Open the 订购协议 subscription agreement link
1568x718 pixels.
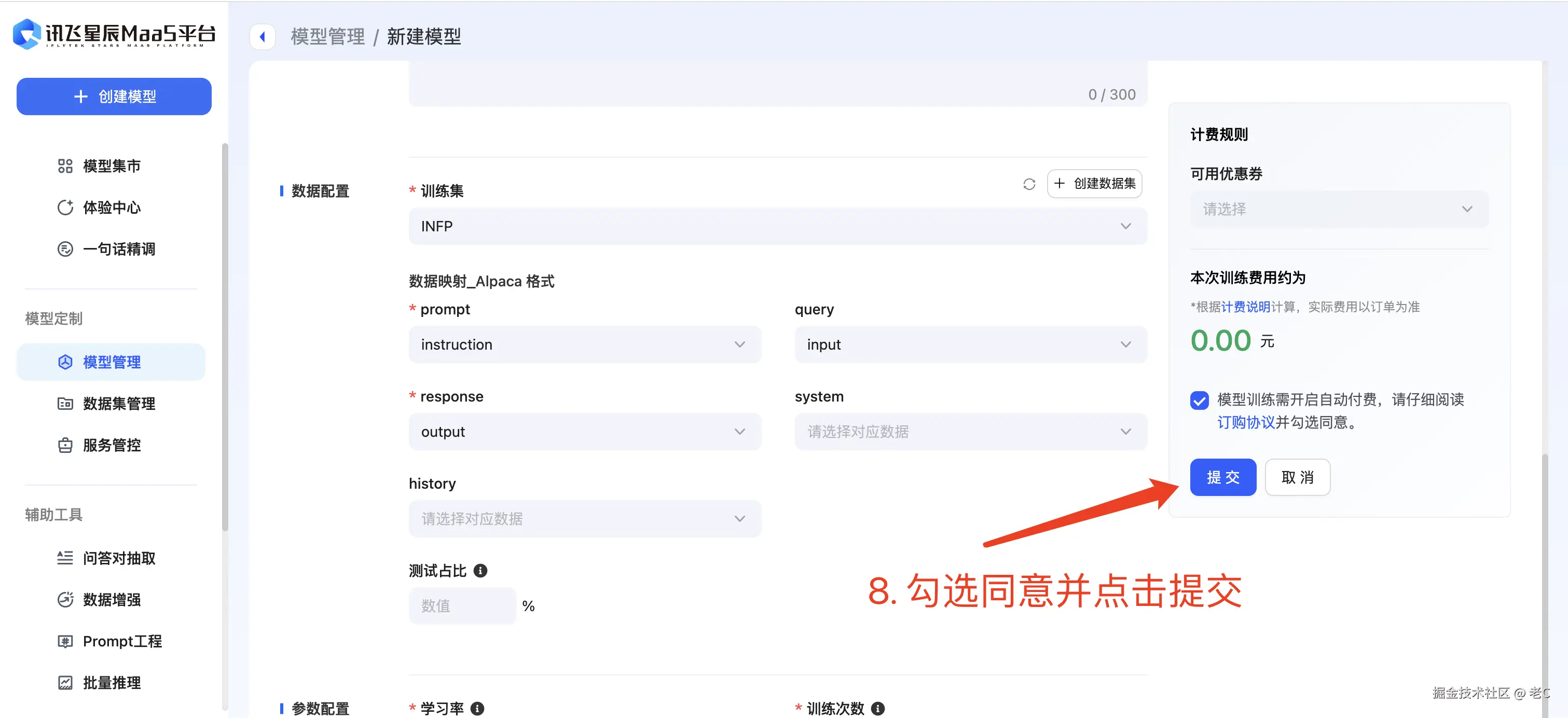click(1245, 422)
